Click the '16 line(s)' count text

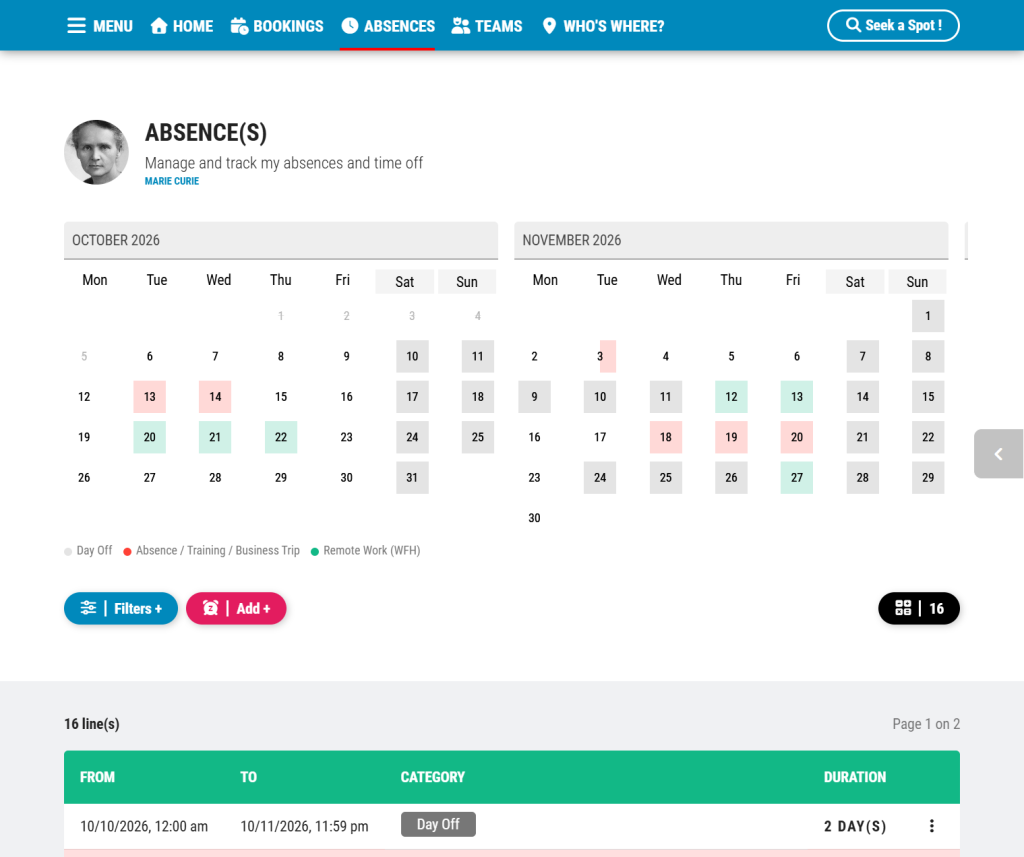pyautogui.click(x=91, y=724)
